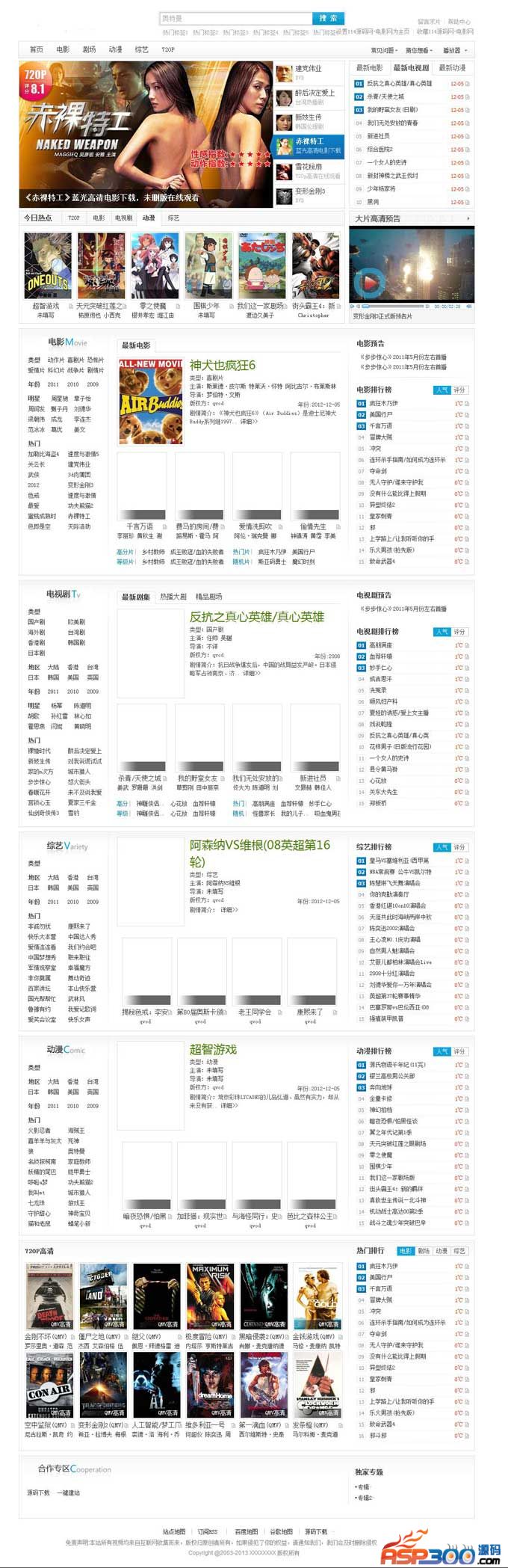Click 源码下载 link in the 合作专区 section
This screenshot has height=1568, width=508.
39,1492
